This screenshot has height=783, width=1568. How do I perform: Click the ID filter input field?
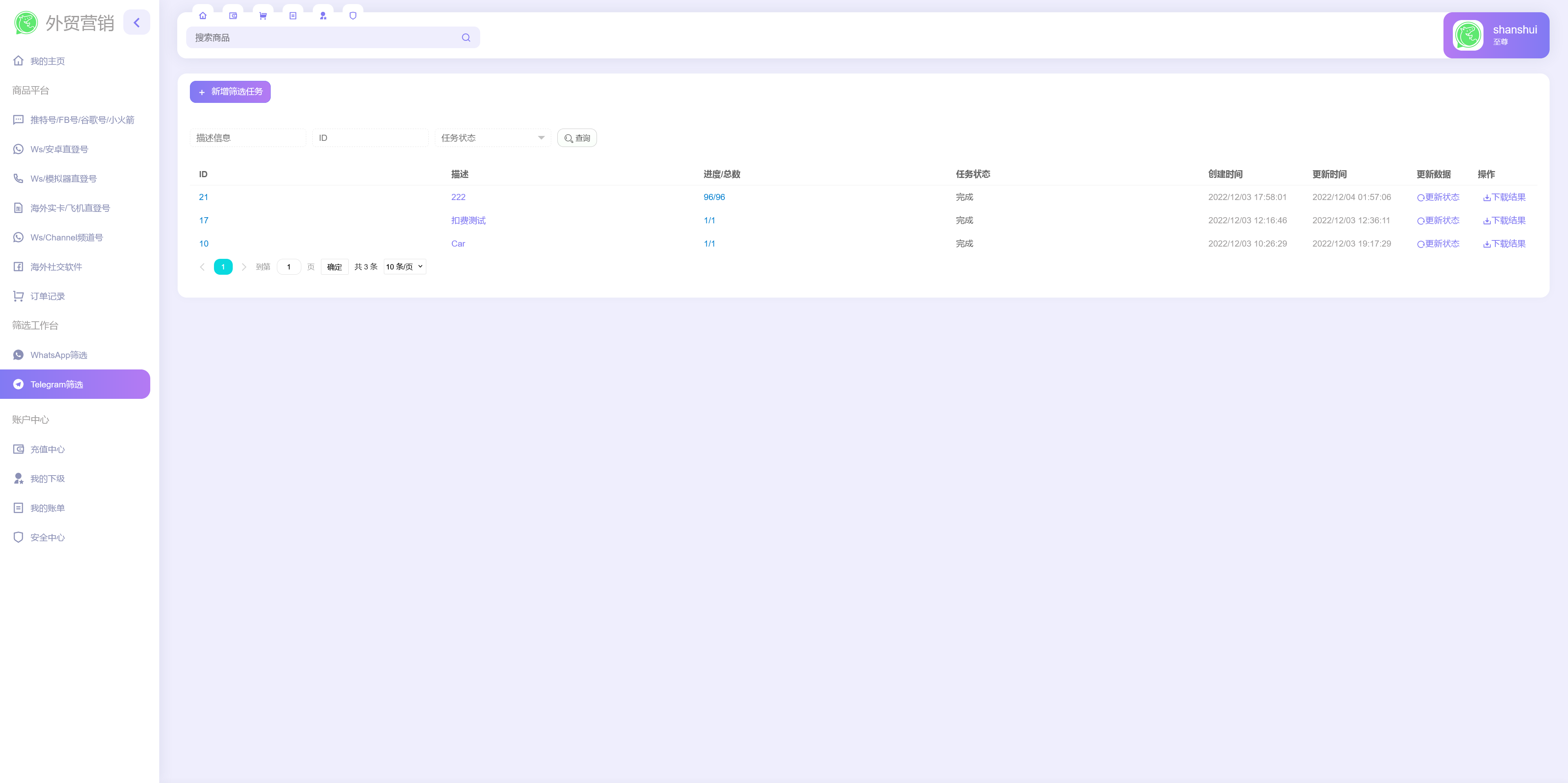370,138
